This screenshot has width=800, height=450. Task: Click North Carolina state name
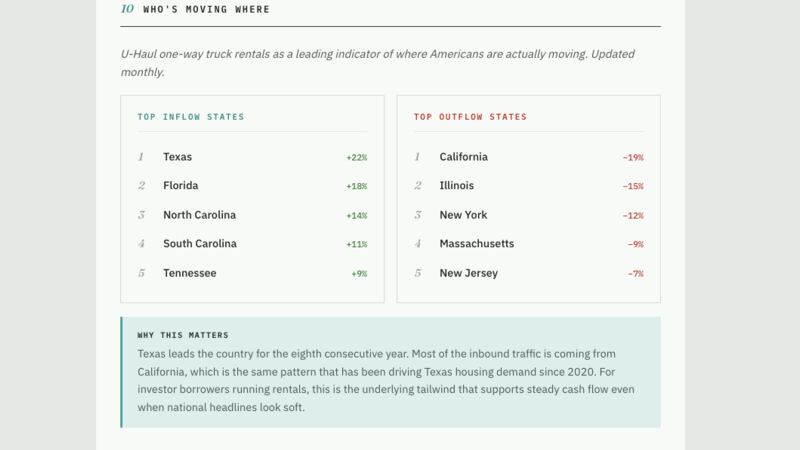tap(199, 215)
